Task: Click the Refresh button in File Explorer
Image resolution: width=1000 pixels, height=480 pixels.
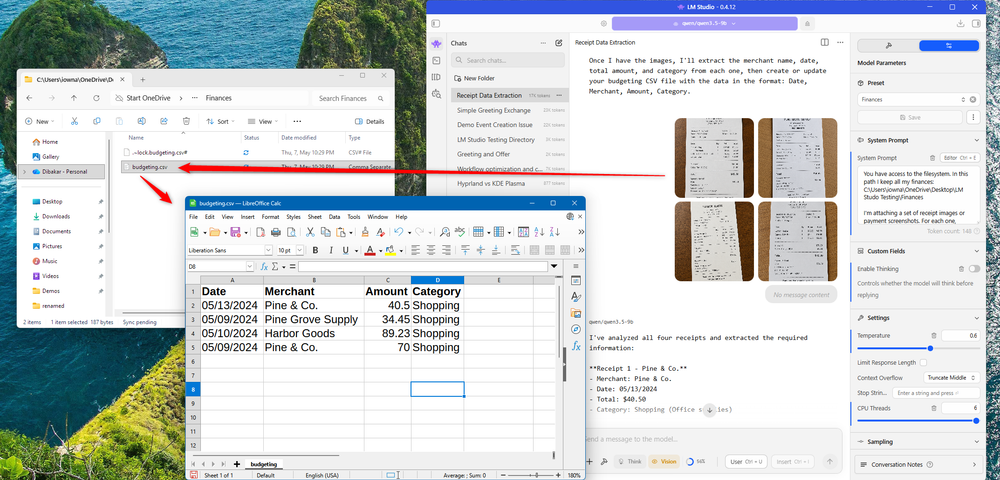Action: tap(96, 98)
